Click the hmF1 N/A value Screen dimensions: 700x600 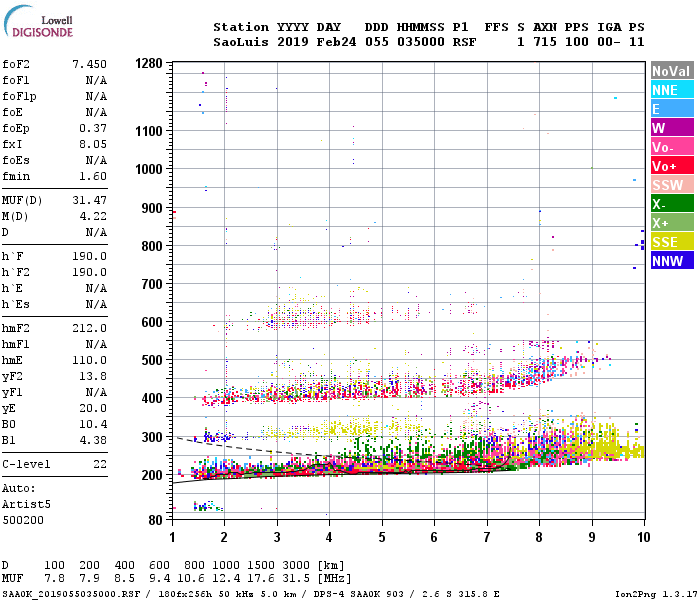coord(96,344)
